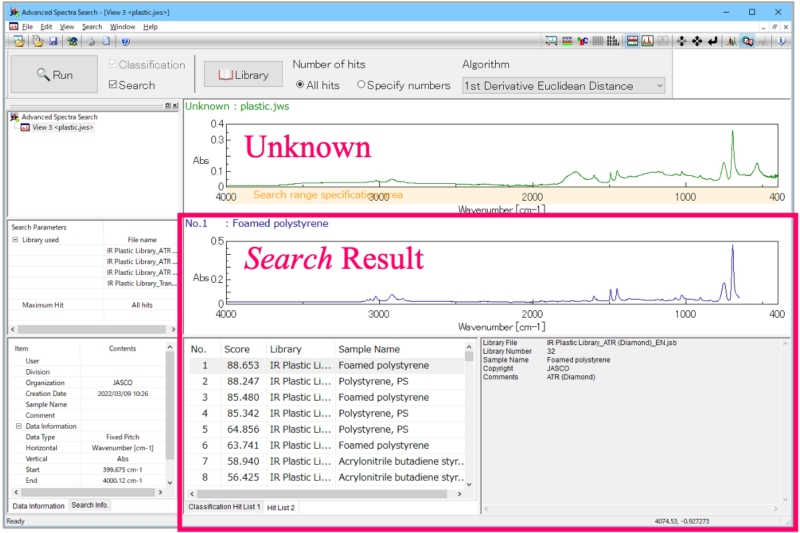This screenshot has width=800, height=533.
Task: Close the tree pane with its small X
Action: (175, 106)
